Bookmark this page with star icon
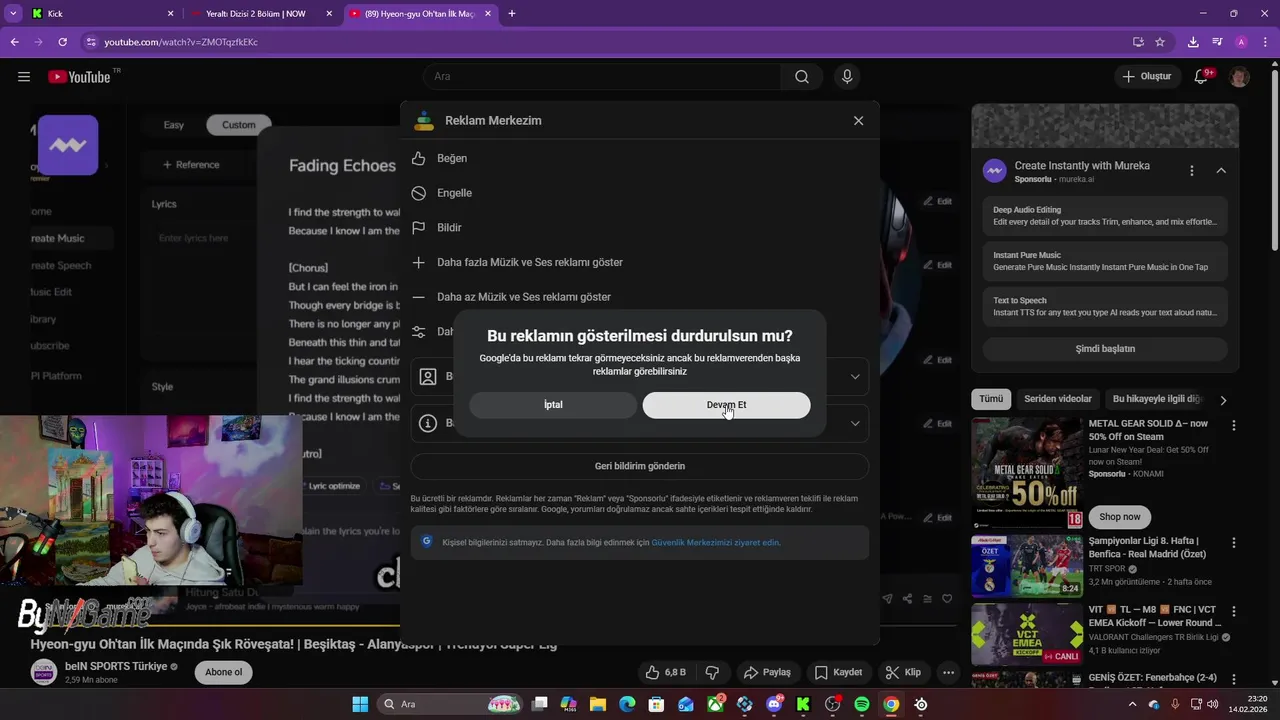1280x720 pixels. coord(1160,42)
